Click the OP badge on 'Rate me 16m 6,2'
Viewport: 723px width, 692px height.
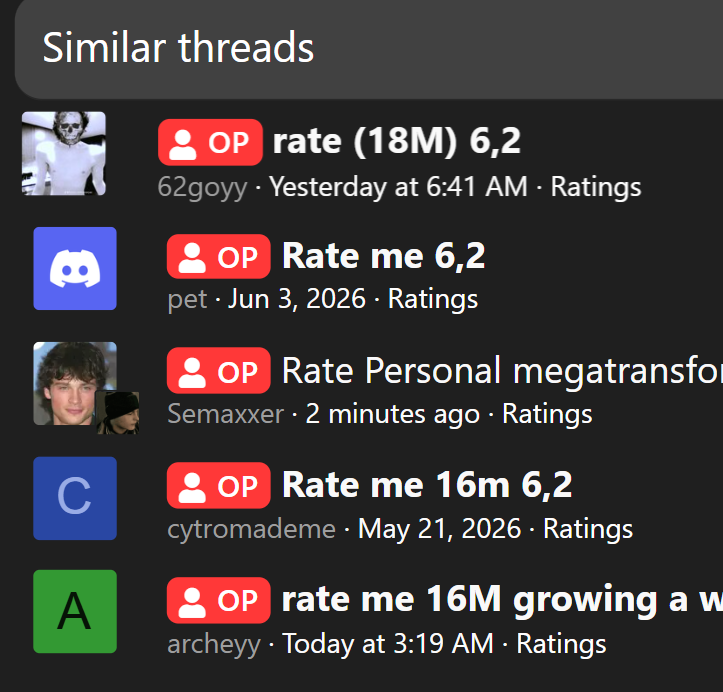point(219,485)
